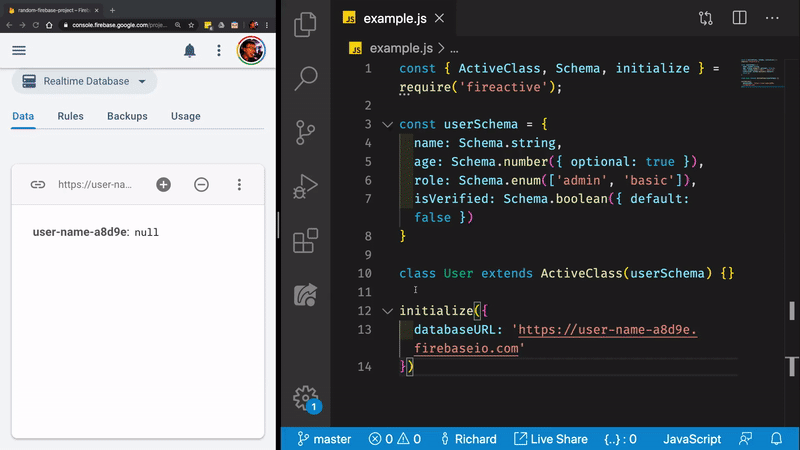
Task: Open the Search view in sidebar
Action: click(x=306, y=78)
